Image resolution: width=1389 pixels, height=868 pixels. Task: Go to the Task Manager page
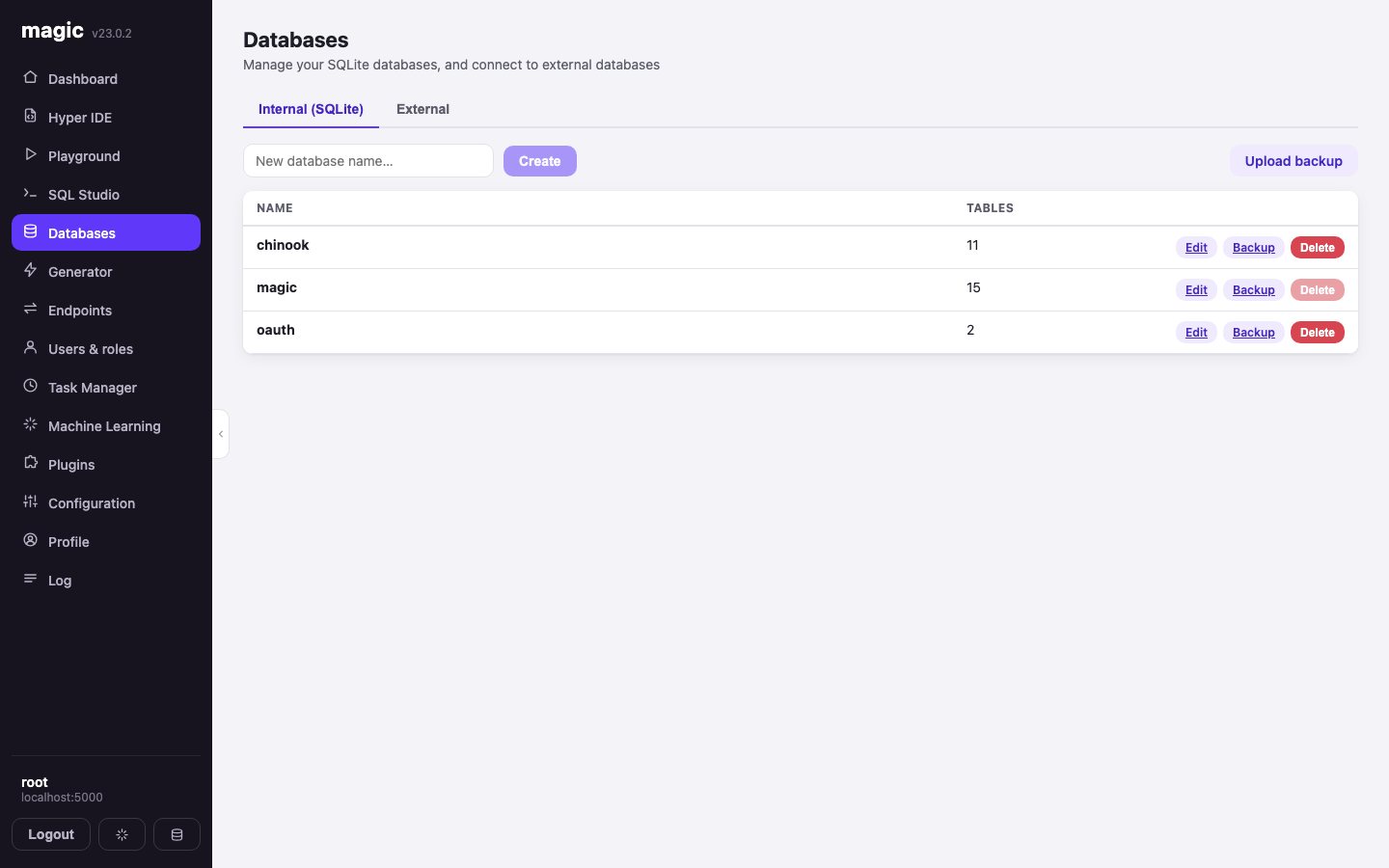point(106,387)
